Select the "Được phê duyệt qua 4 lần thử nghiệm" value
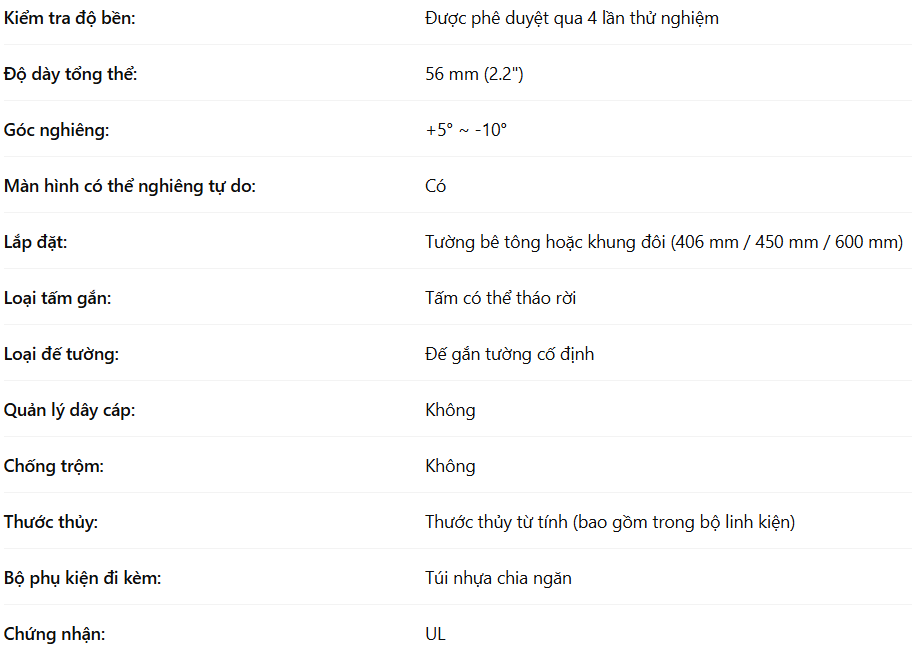 [x=571, y=18]
